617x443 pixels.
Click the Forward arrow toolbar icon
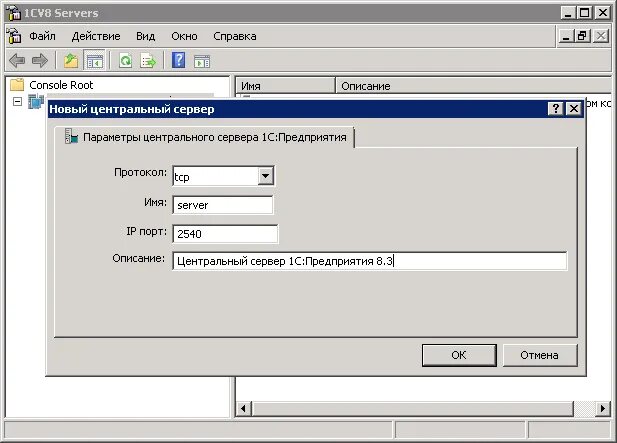tap(39, 61)
